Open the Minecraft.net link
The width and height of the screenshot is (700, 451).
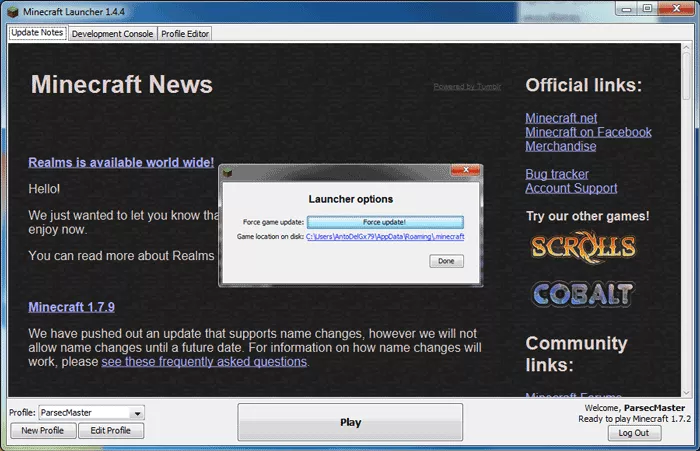tap(561, 118)
